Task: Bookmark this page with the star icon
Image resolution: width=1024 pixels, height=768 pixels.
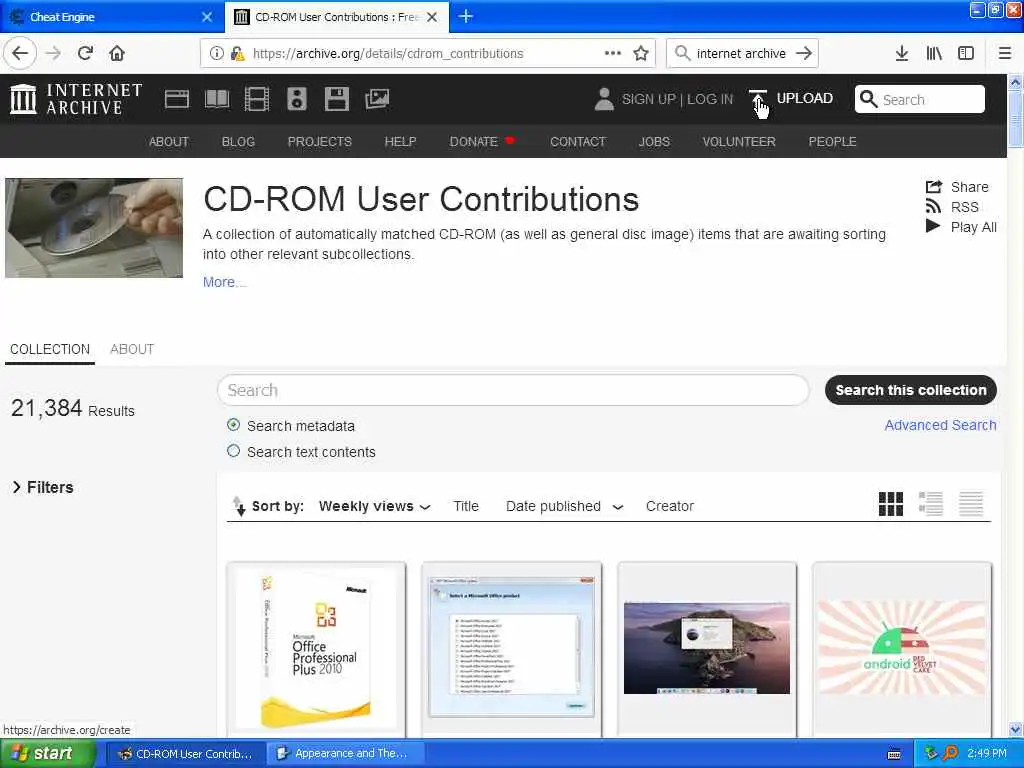Action: (x=641, y=54)
